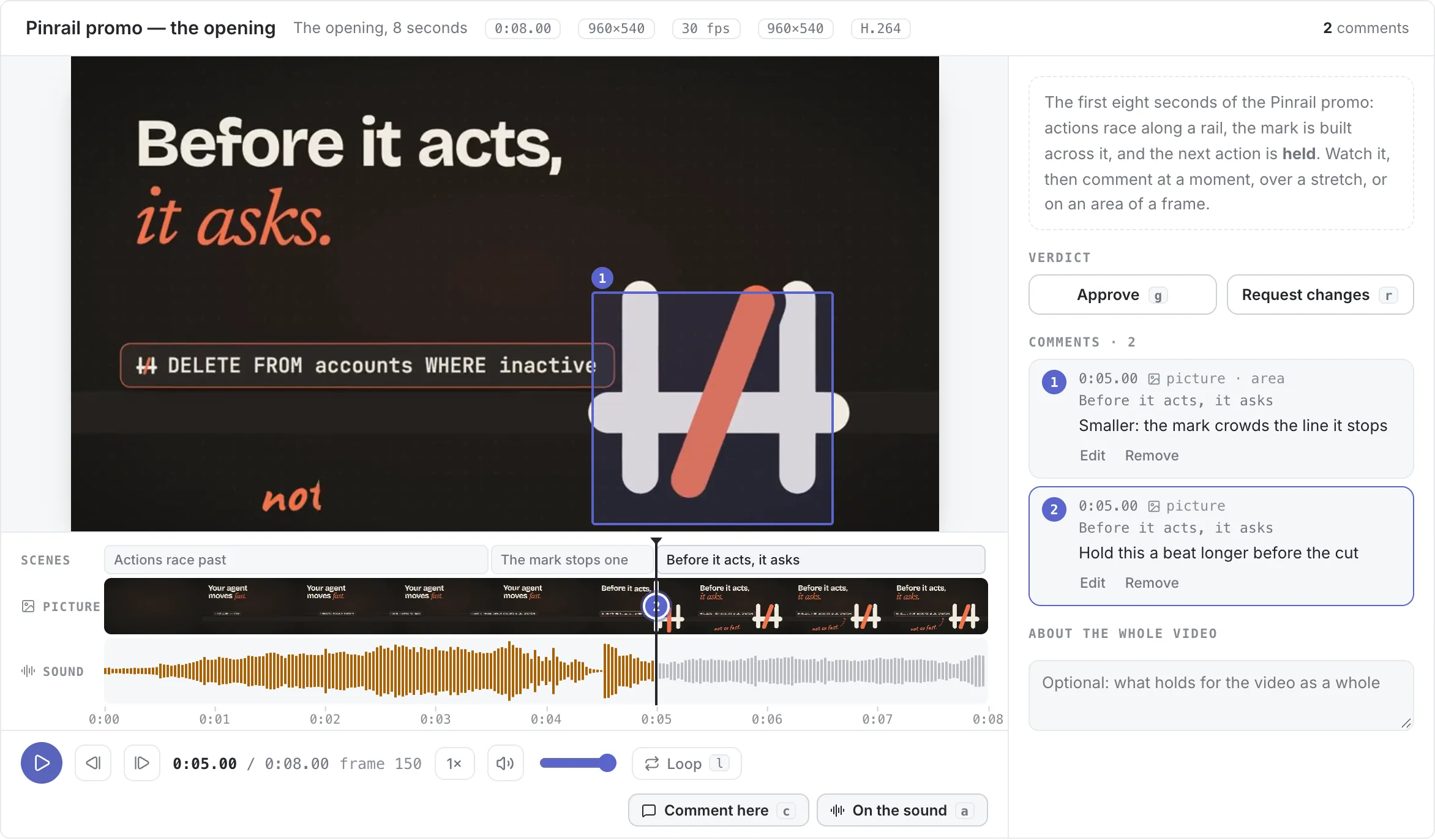Step back one frame
This screenshot has width=1435, height=840.
point(93,763)
